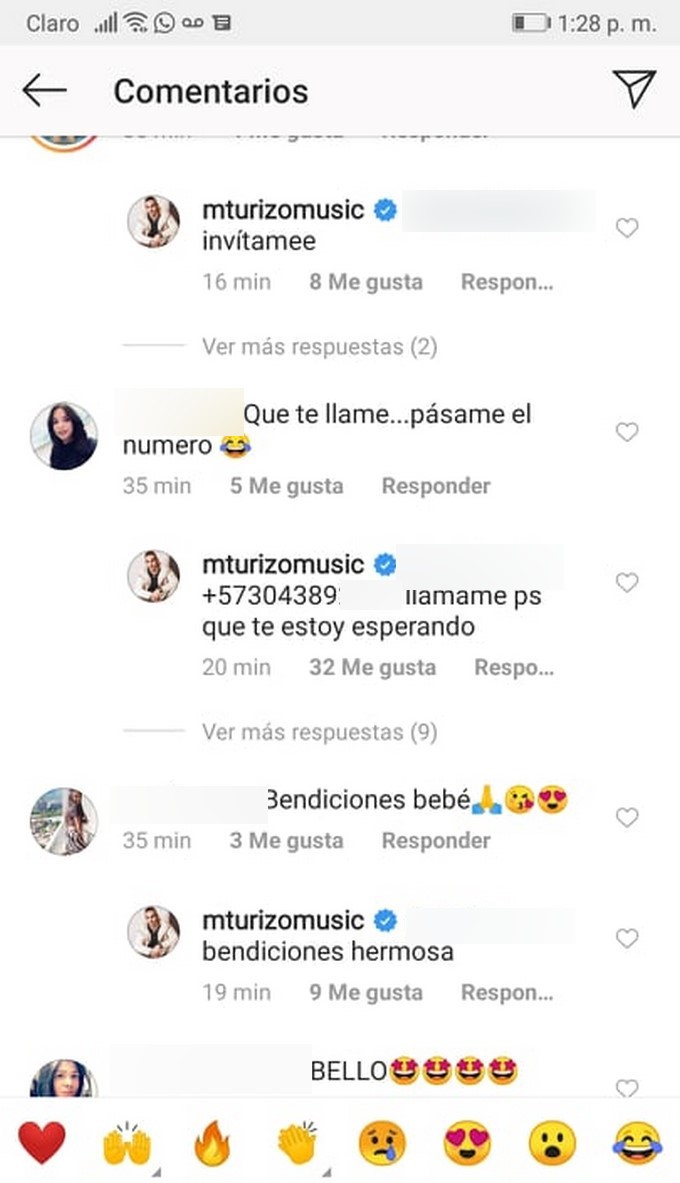
Task: Tap the "Bendiciones bebé" commenter's avatar
Action: [64, 821]
